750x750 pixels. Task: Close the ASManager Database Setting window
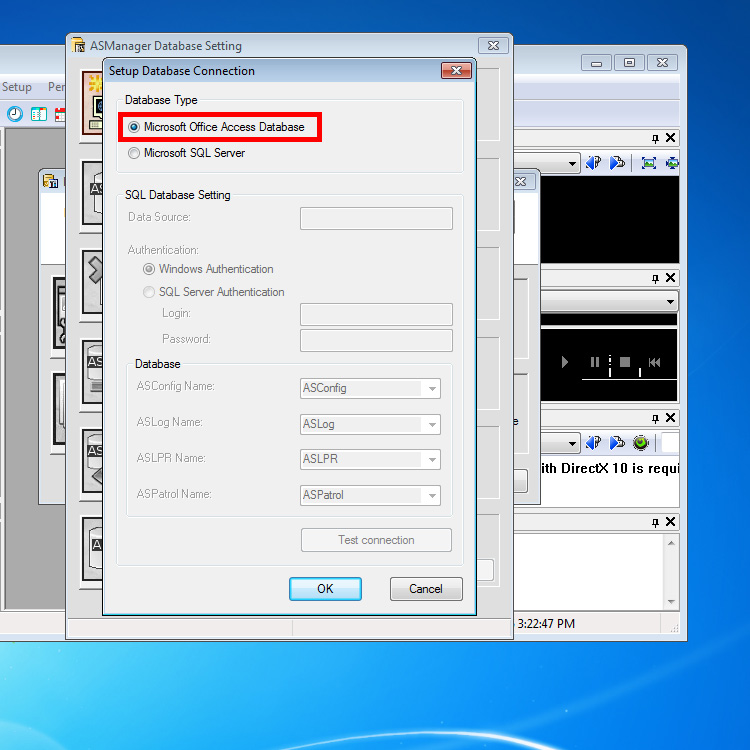pyautogui.click(x=493, y=46)
